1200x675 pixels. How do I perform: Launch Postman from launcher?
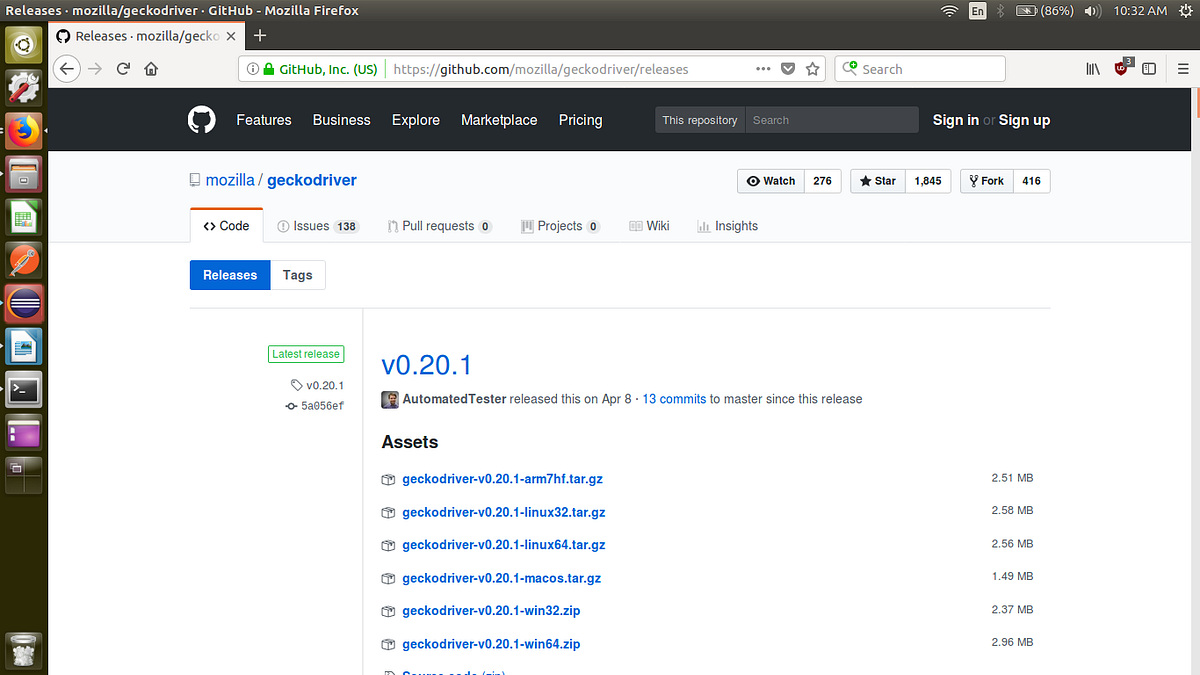(24, 260)
